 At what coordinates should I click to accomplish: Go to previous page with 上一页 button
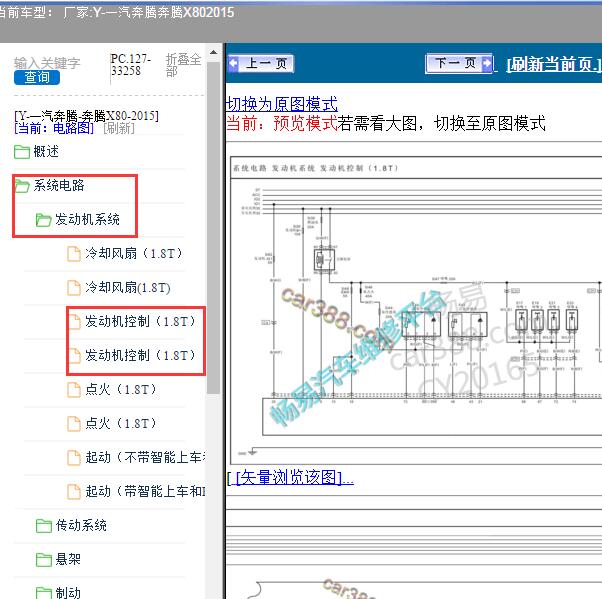point(261,63)
